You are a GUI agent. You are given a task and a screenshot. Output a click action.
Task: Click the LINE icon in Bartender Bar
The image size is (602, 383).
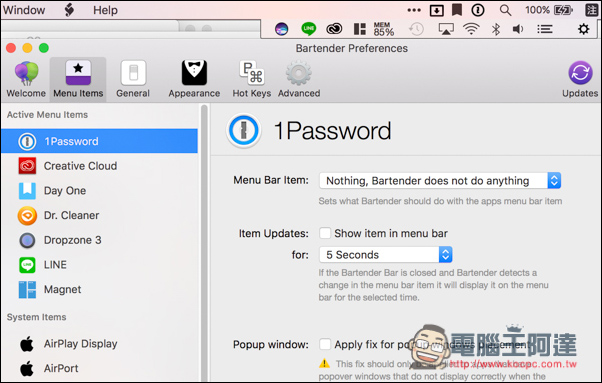click(308, 29)
